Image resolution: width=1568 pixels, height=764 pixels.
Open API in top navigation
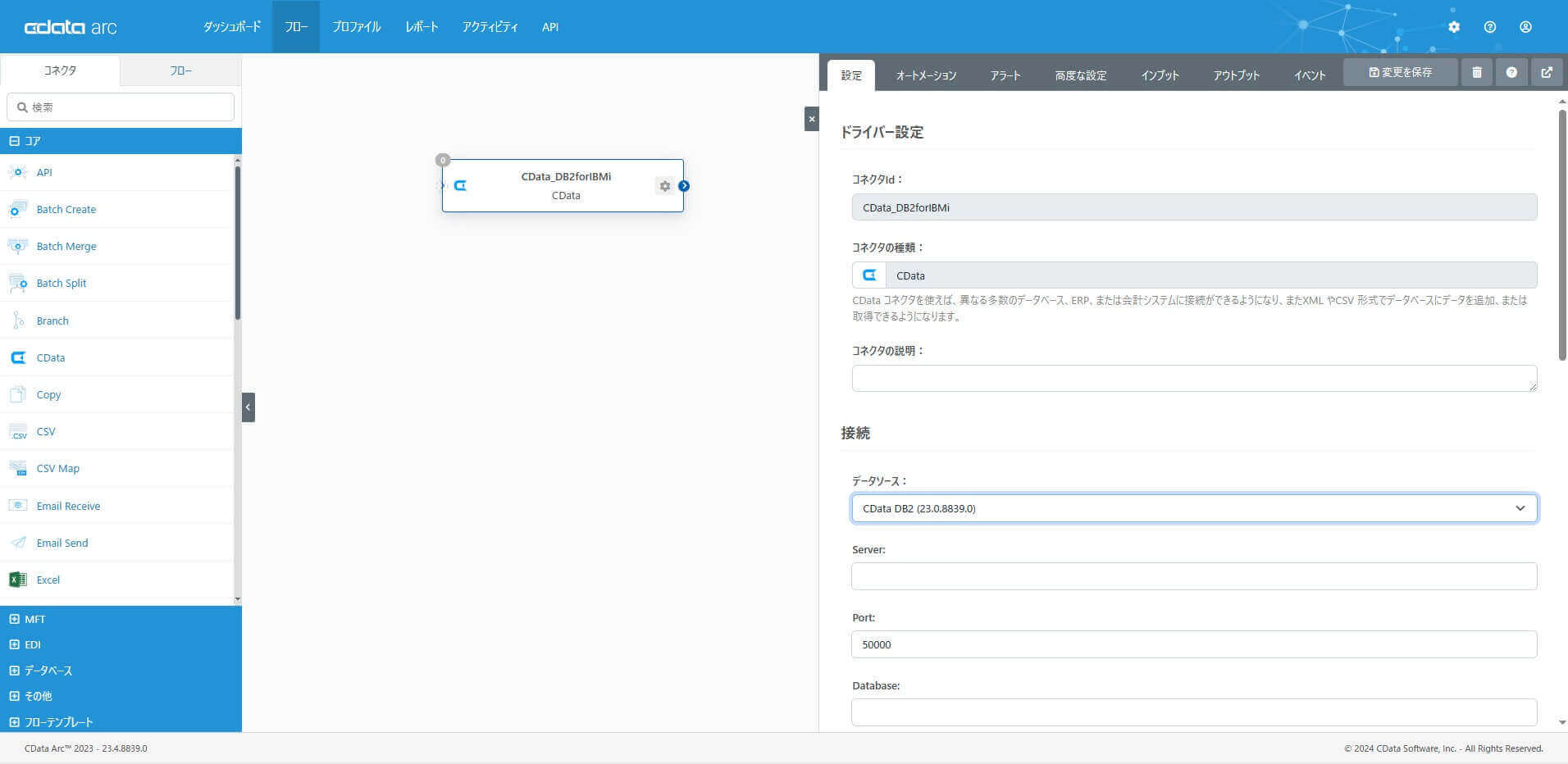coord(550,27)
